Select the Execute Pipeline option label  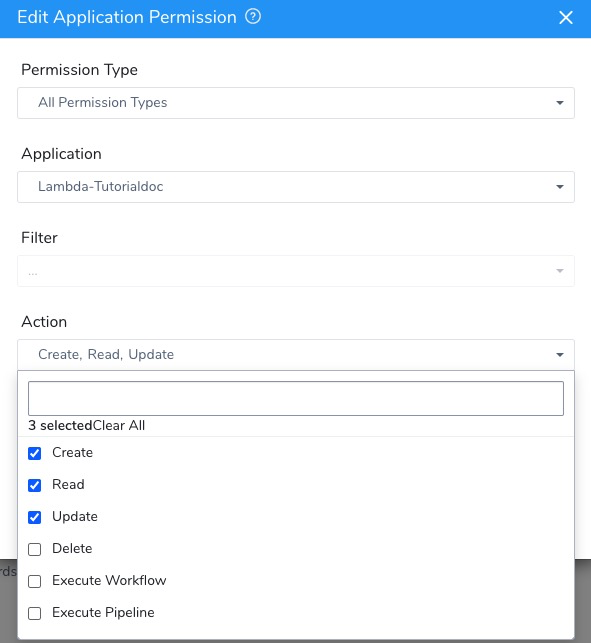(x=103, y=612)
